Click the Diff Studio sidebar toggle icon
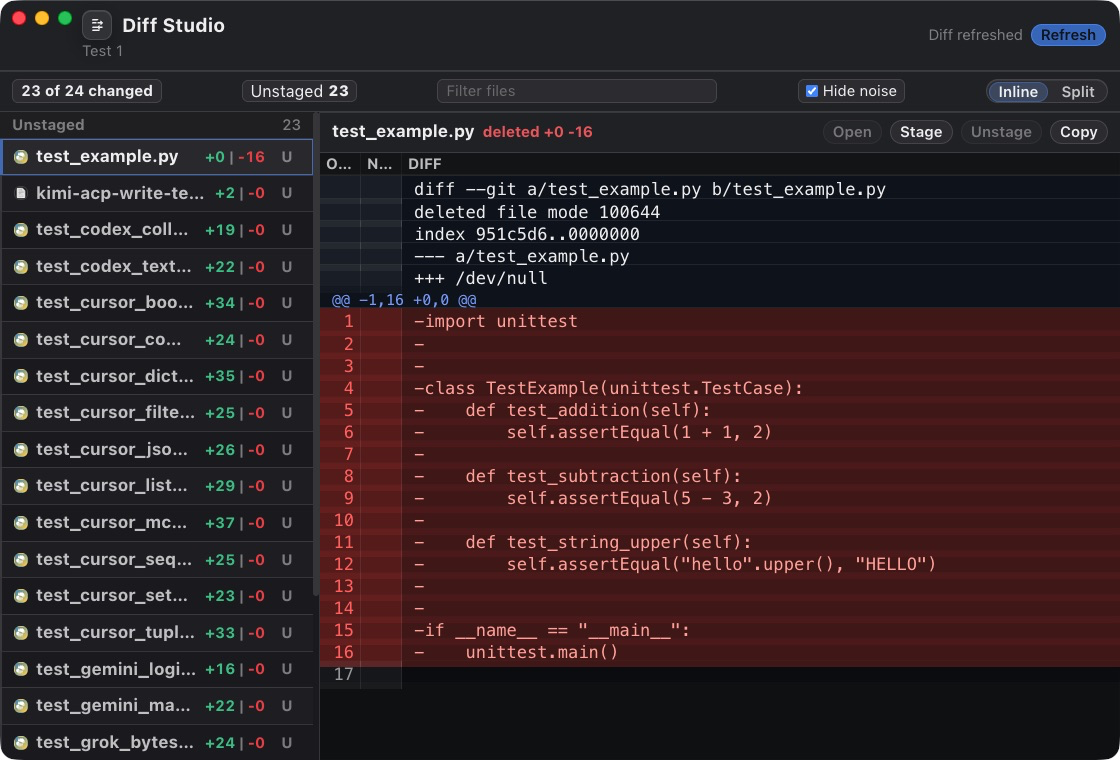Viewport: 1120px width, 760px height. coord(96,26)
